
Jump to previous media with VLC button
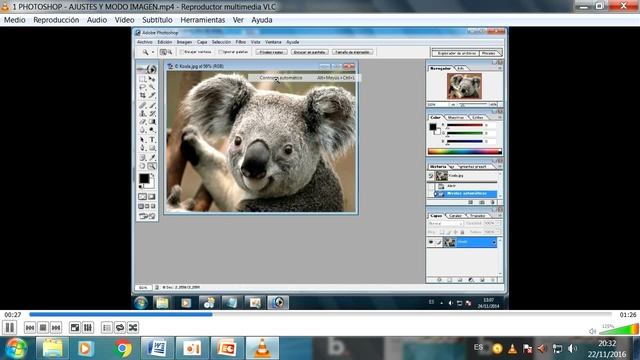30,328
